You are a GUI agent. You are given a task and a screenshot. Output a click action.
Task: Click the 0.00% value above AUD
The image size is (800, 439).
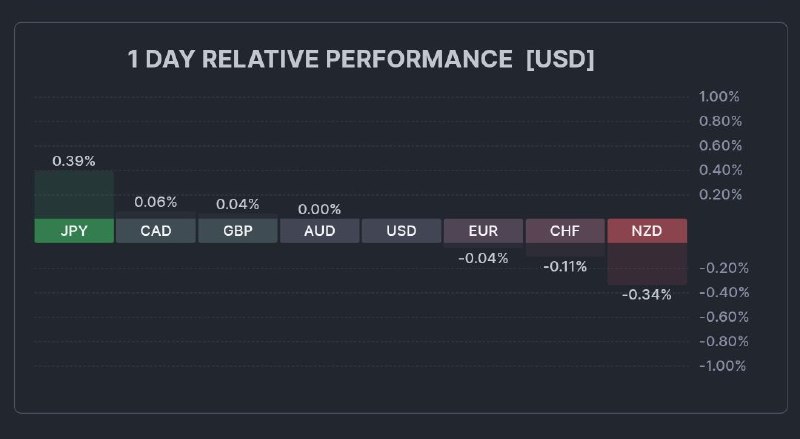click(320, 209)
